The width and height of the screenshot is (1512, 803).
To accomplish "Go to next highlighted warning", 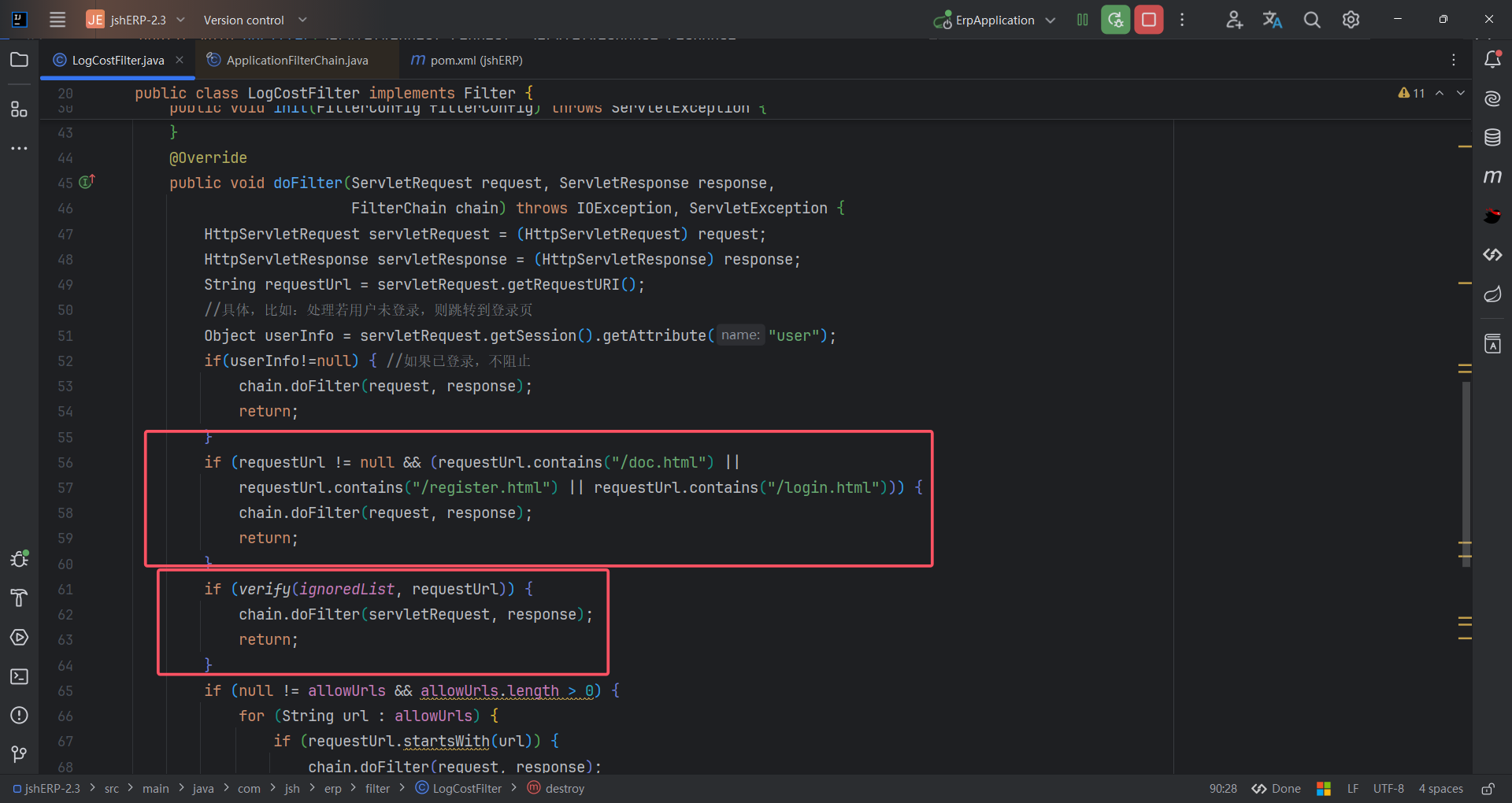I will (x=1461, y=93).
